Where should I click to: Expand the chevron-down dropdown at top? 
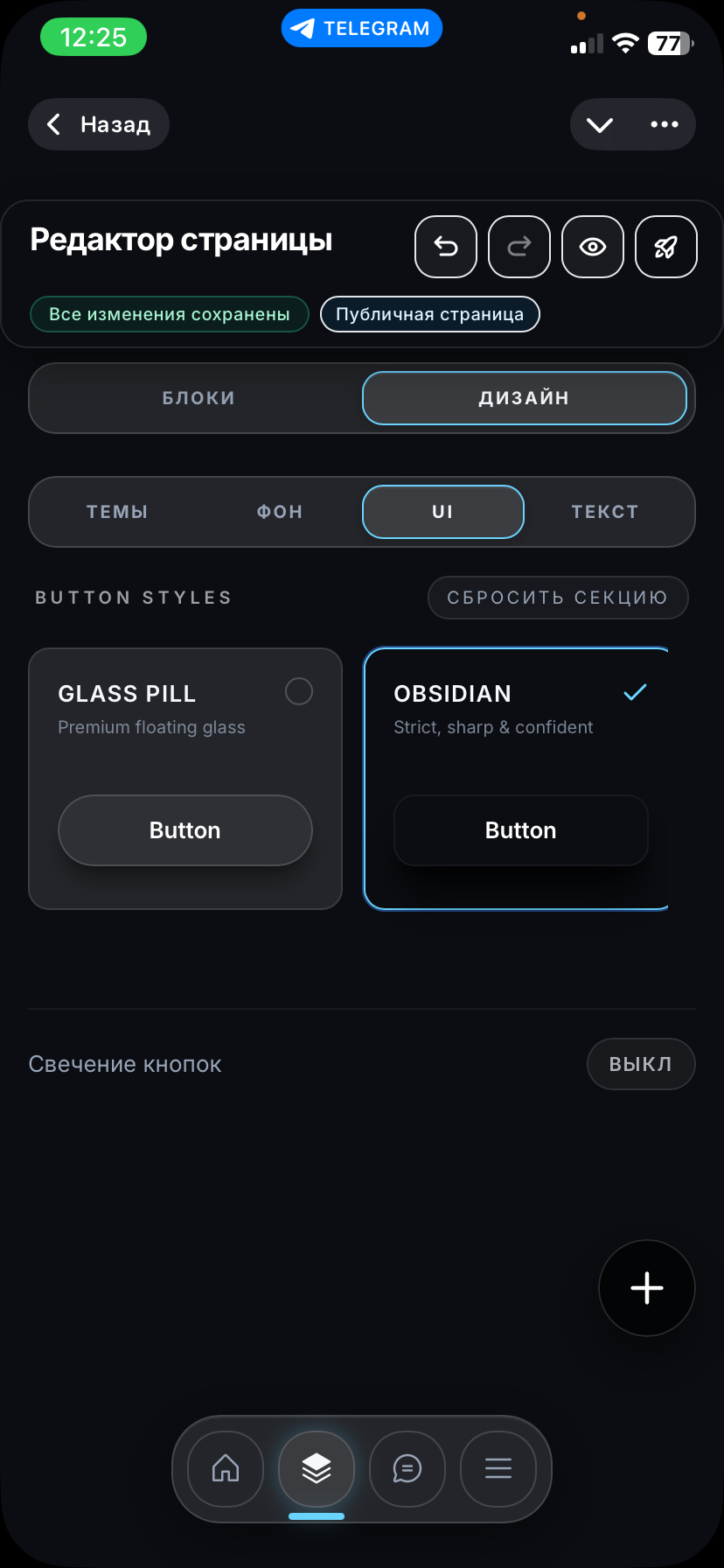pos(600,124)
